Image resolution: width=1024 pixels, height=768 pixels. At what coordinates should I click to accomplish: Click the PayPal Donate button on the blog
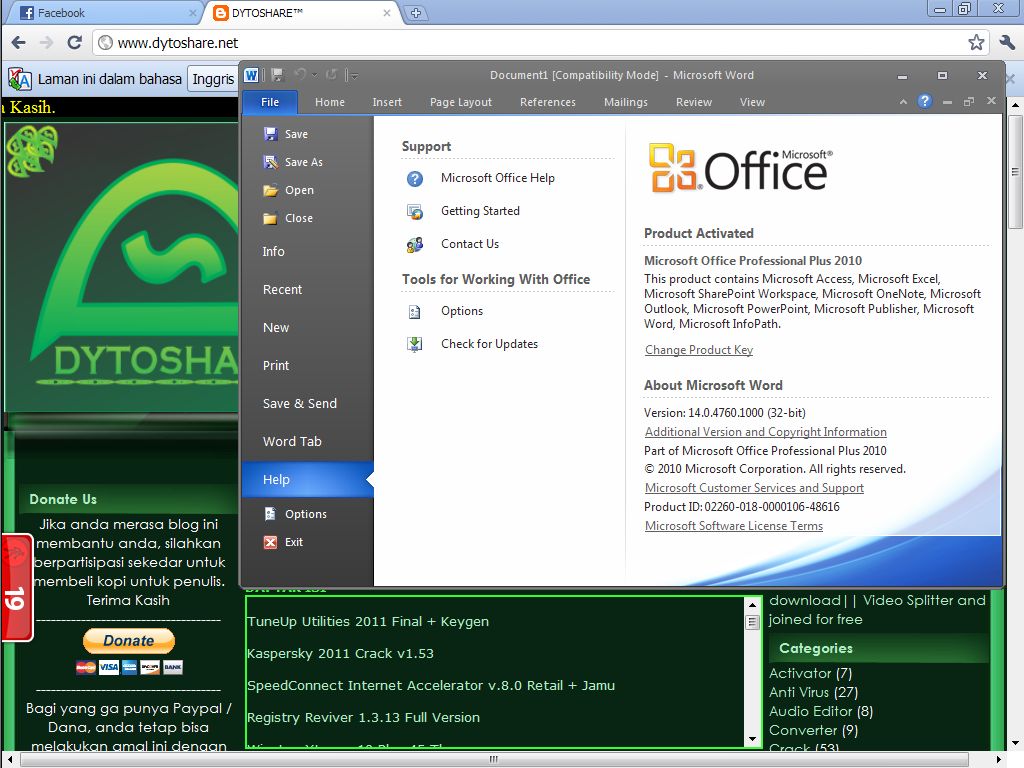click(129, 641)
